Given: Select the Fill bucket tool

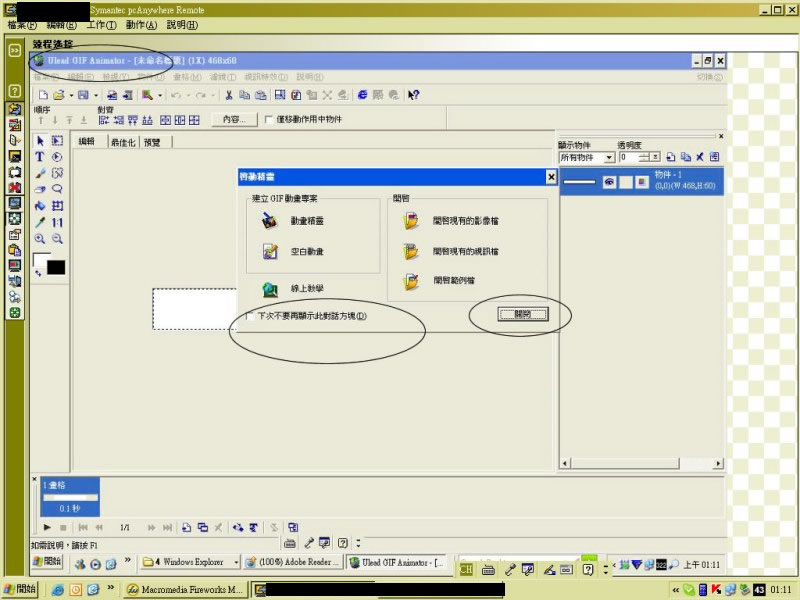Looking at the screenshot, I should click(40, 206).
